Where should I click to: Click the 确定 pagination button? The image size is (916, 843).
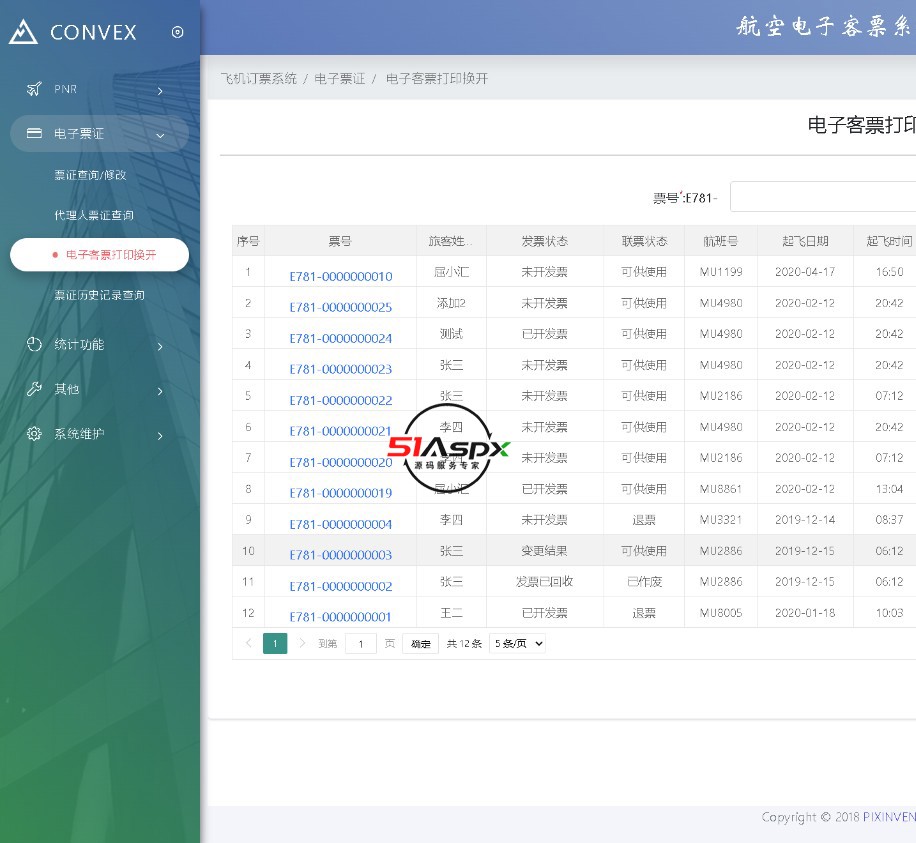pos(421,644)
